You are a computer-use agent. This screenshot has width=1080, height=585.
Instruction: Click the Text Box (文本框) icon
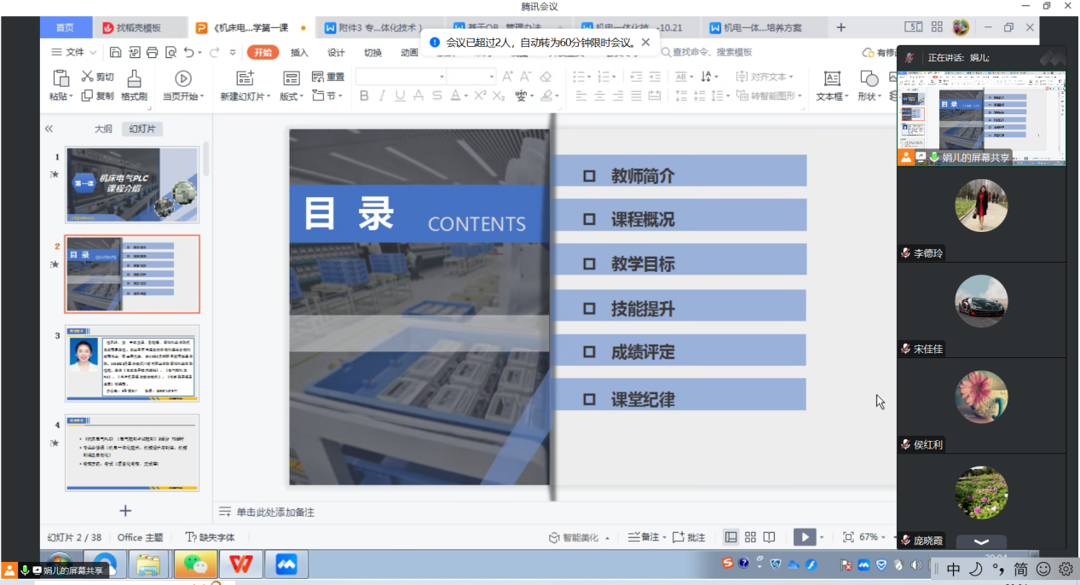point(831,78)
